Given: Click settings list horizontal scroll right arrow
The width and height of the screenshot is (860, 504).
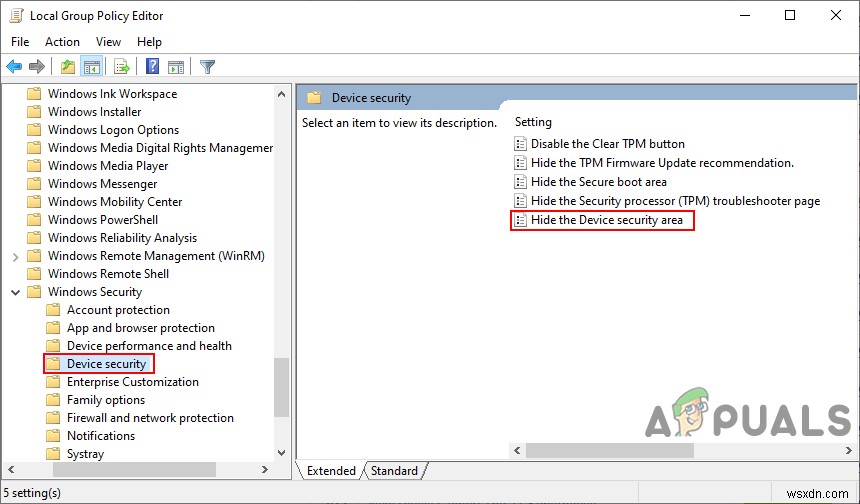Looking at the screenshot, I should (x=848, y=450).
